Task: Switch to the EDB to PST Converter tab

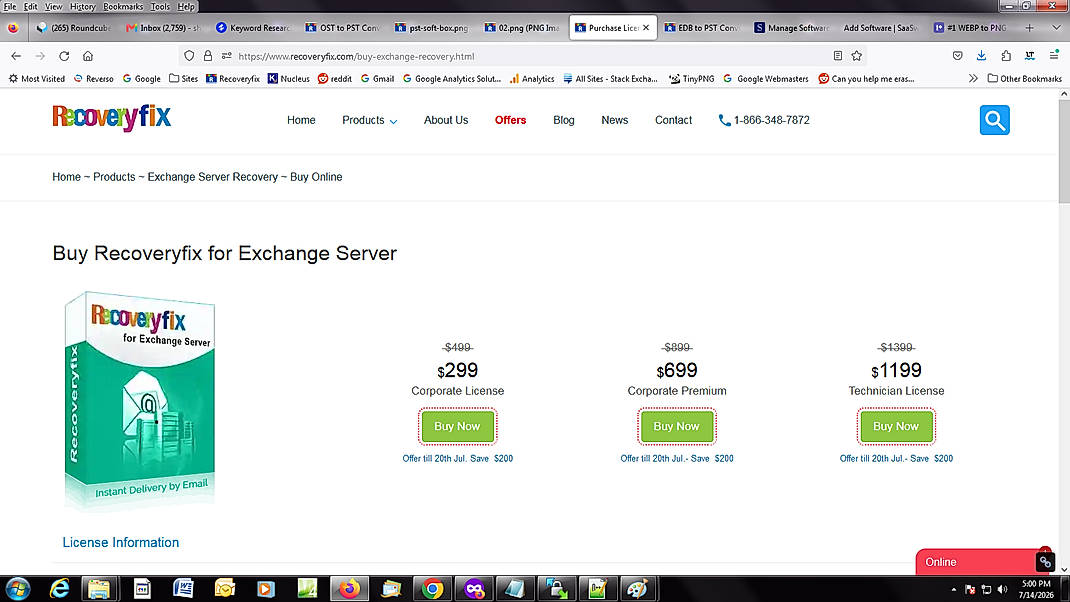Action: click(702, 28)
